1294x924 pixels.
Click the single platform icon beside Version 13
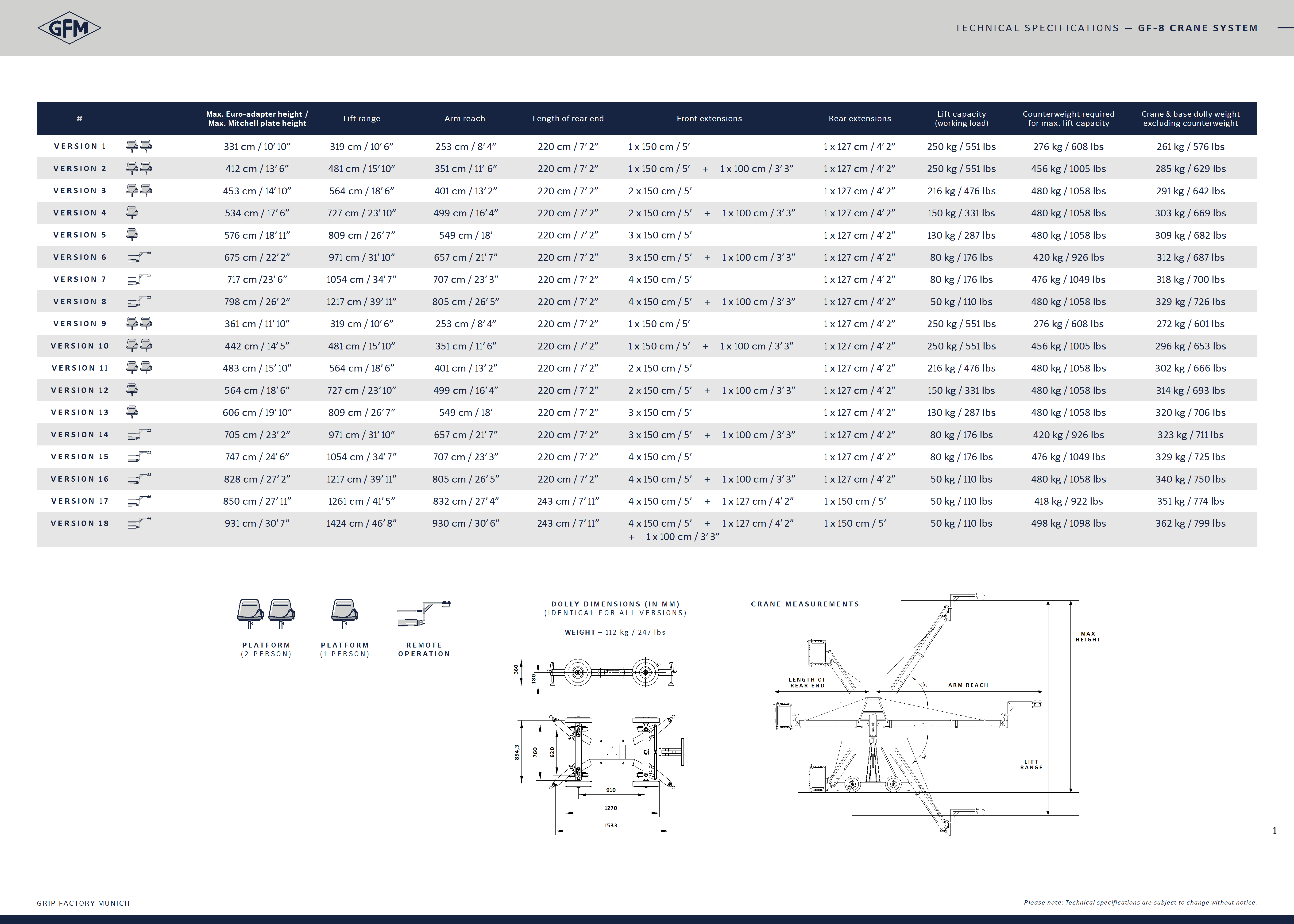pos(132,412)
